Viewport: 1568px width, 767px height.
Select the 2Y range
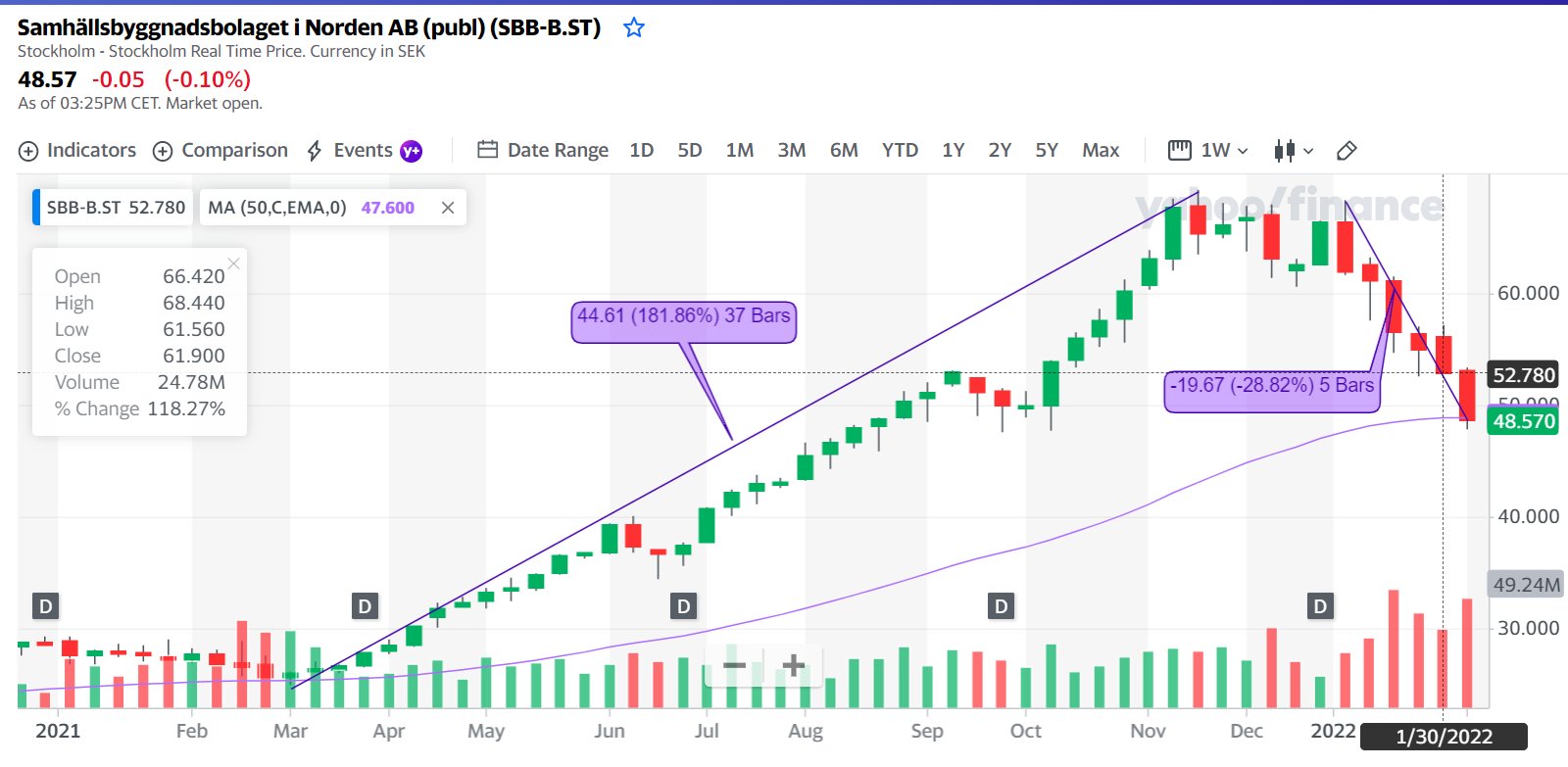click(1000, 150)
